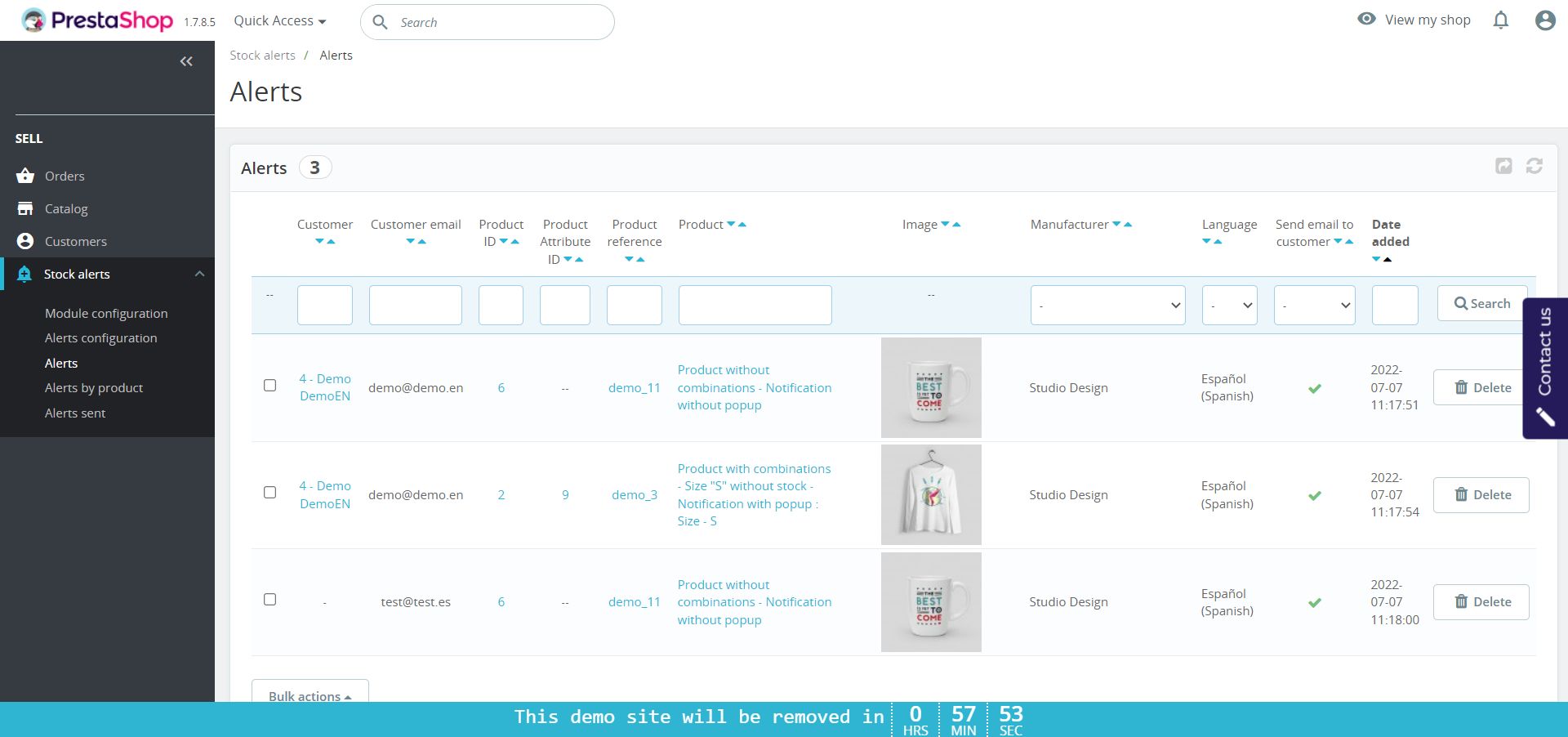Open customer 4 - Demo DemoEN in demo_3 row
Viewport: 1568px width, 737px height.
point(325,494)
